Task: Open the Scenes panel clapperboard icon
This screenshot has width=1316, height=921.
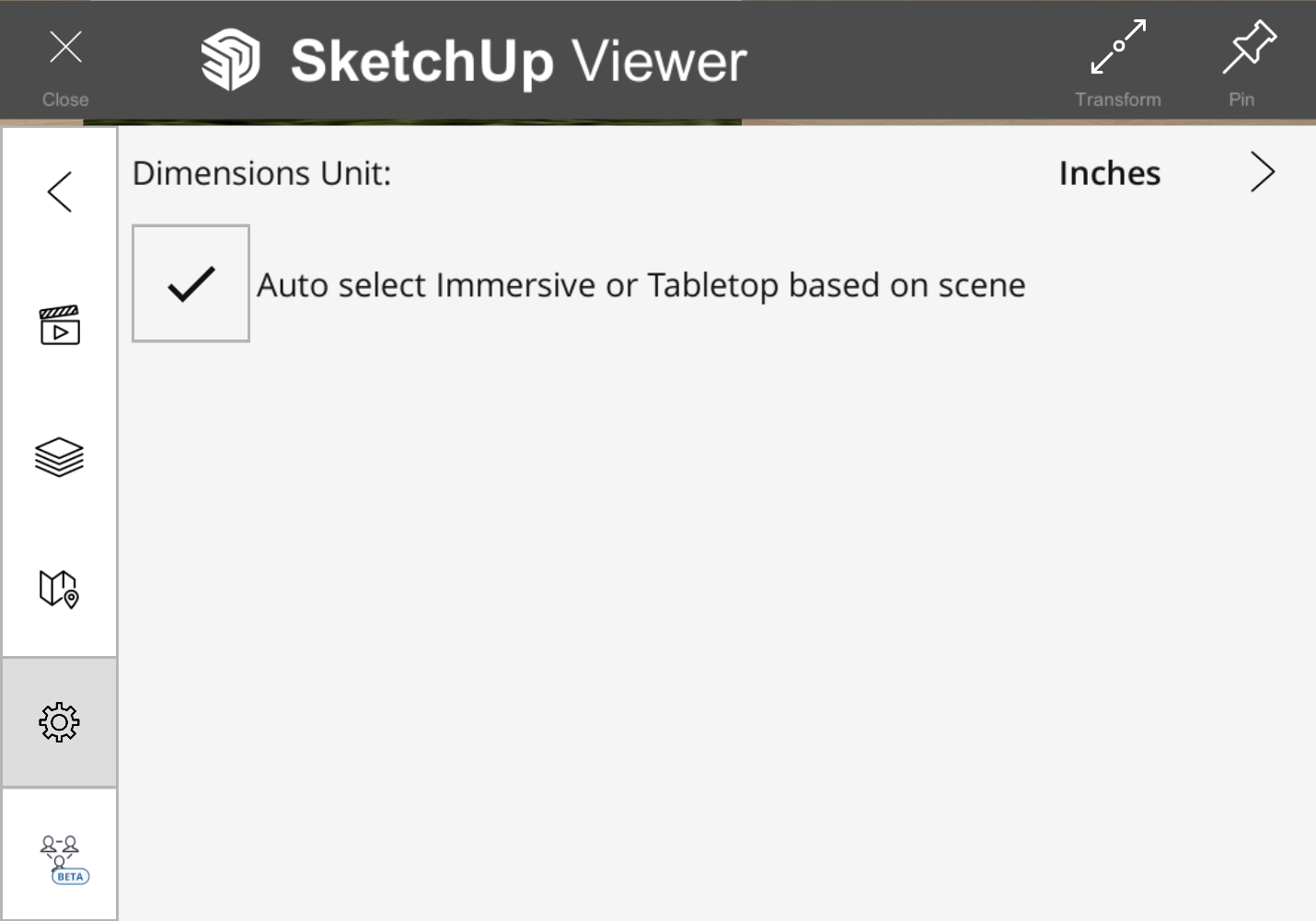Action: click(60, 326)
